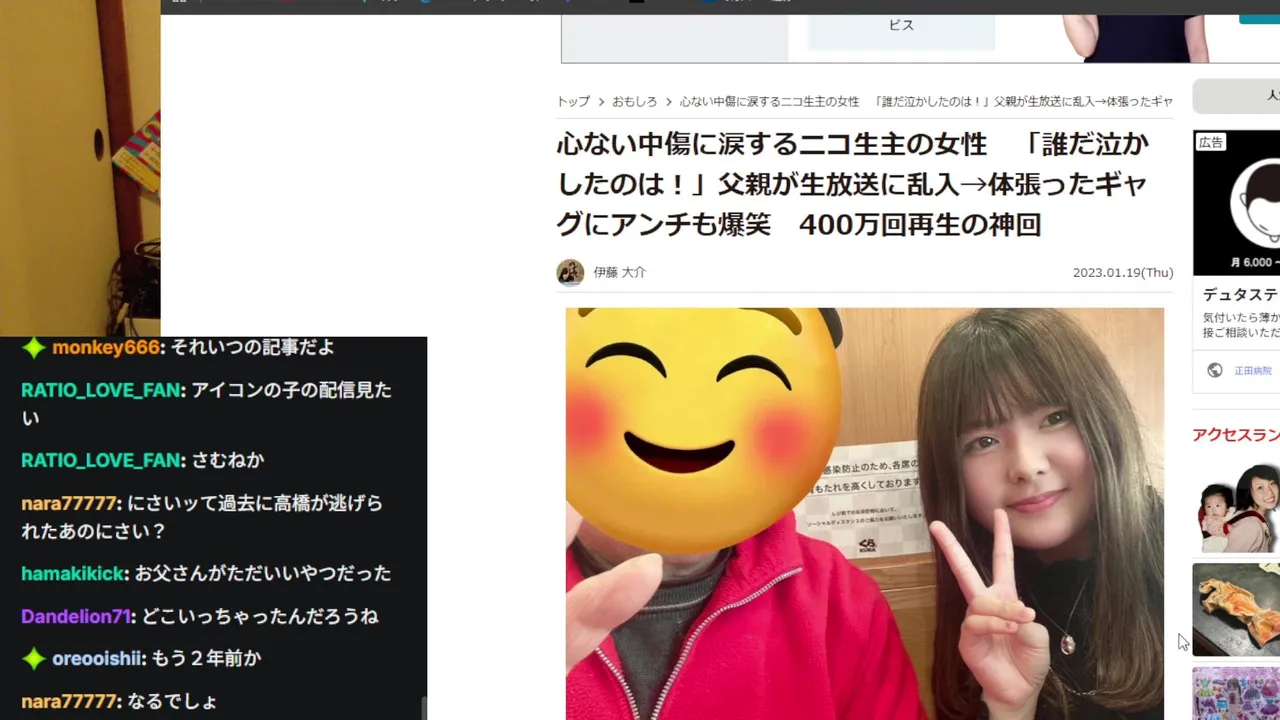Image resolution: width=1280 pixels, height=720 pixels.
Task: Click the top banner advertisement
Action: coord(920,39)
